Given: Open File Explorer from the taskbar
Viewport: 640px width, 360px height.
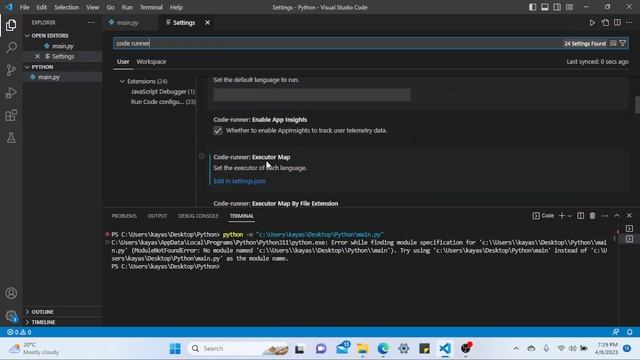Looking at the screenshot, I should [x=362, y=349].
